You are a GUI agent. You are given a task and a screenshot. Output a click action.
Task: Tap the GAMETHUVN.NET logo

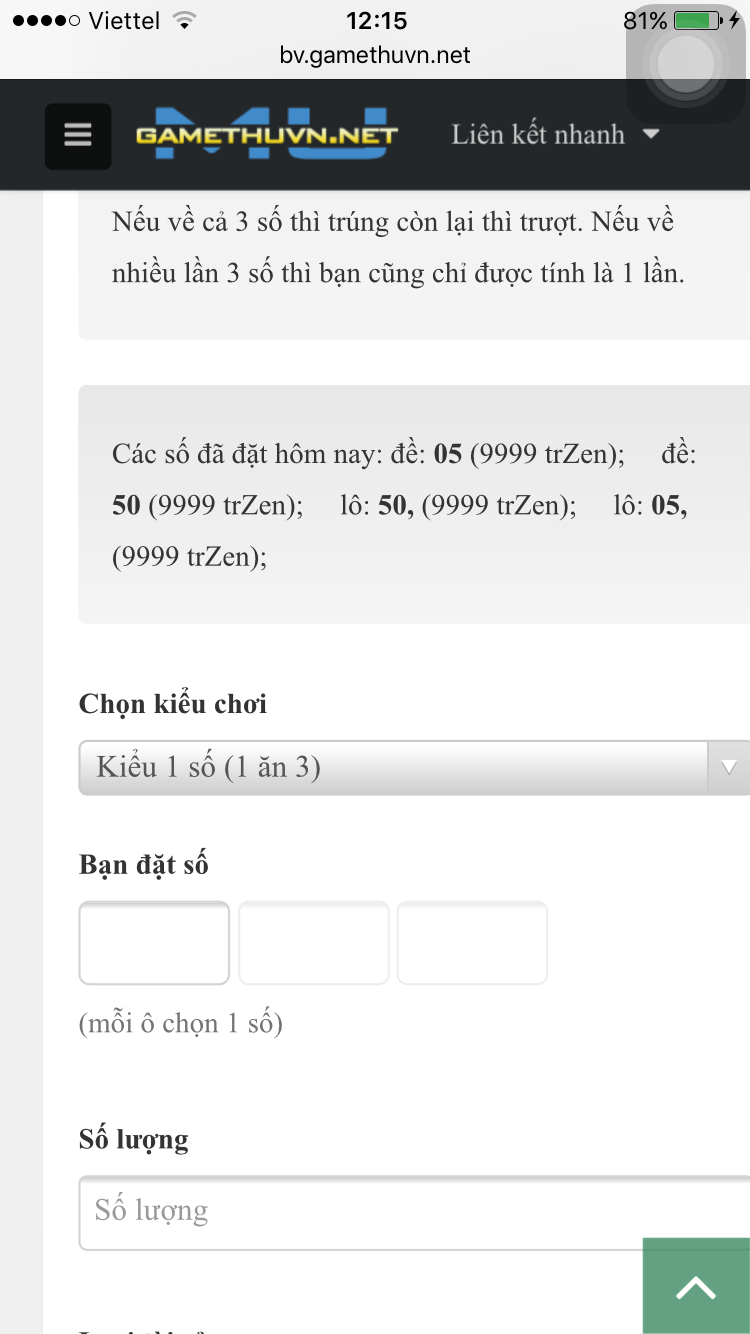267,134
